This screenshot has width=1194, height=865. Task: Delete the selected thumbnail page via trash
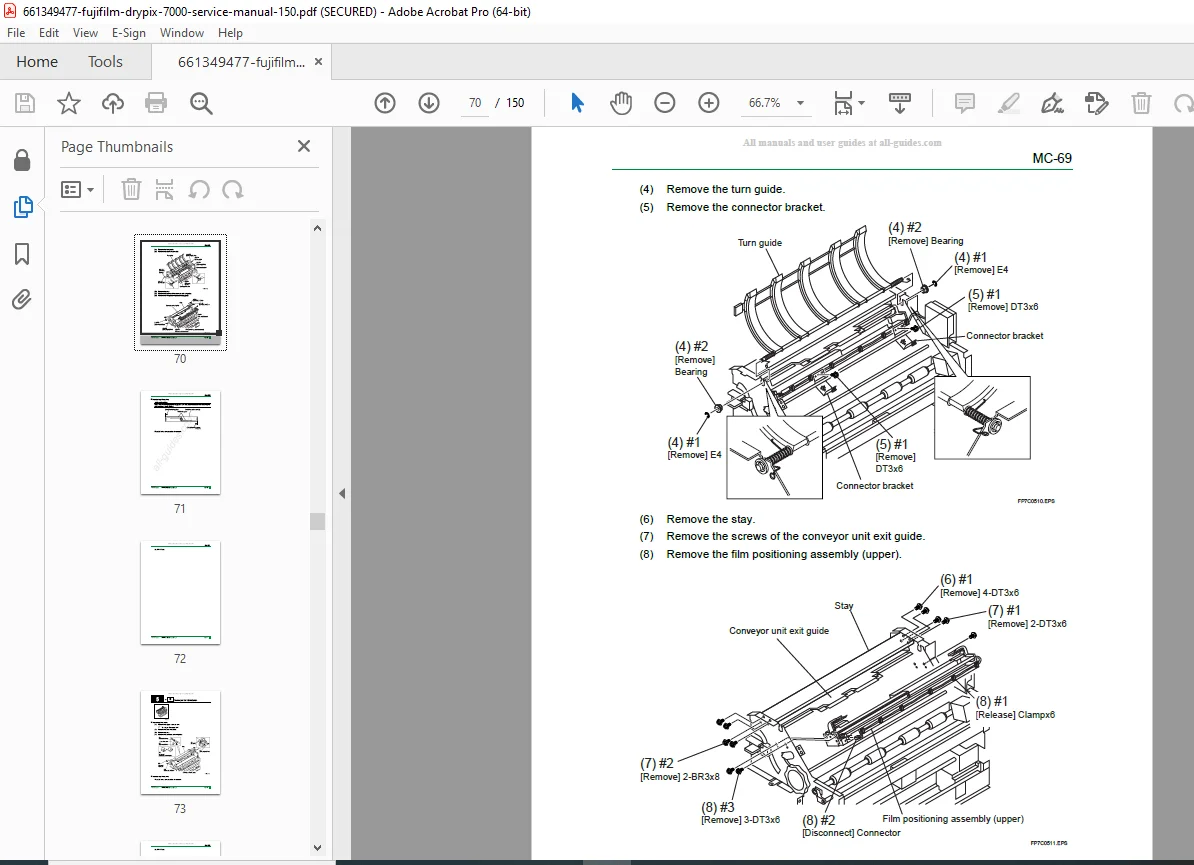point(131,190)
